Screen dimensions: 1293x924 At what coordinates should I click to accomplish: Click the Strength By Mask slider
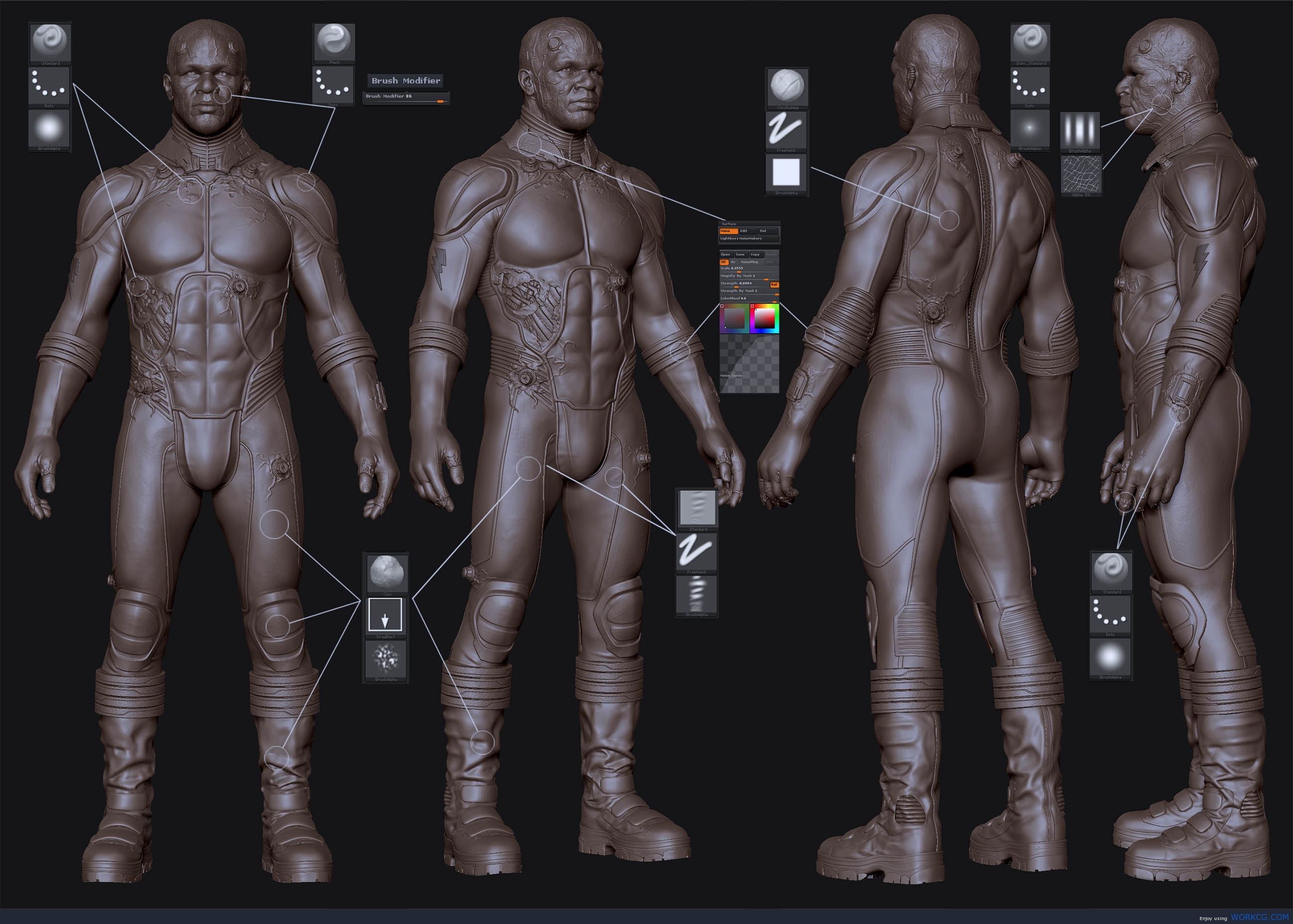(750, 292)
